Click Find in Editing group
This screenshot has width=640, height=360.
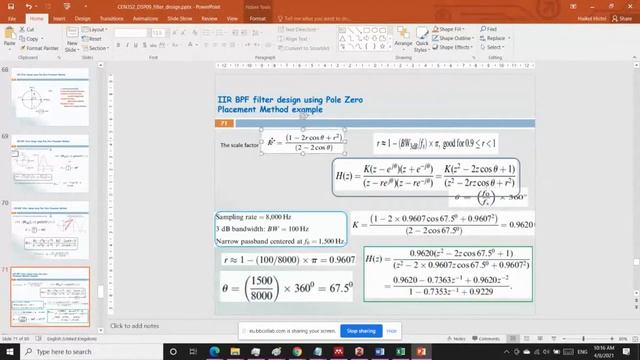click(x=489, y=29)
